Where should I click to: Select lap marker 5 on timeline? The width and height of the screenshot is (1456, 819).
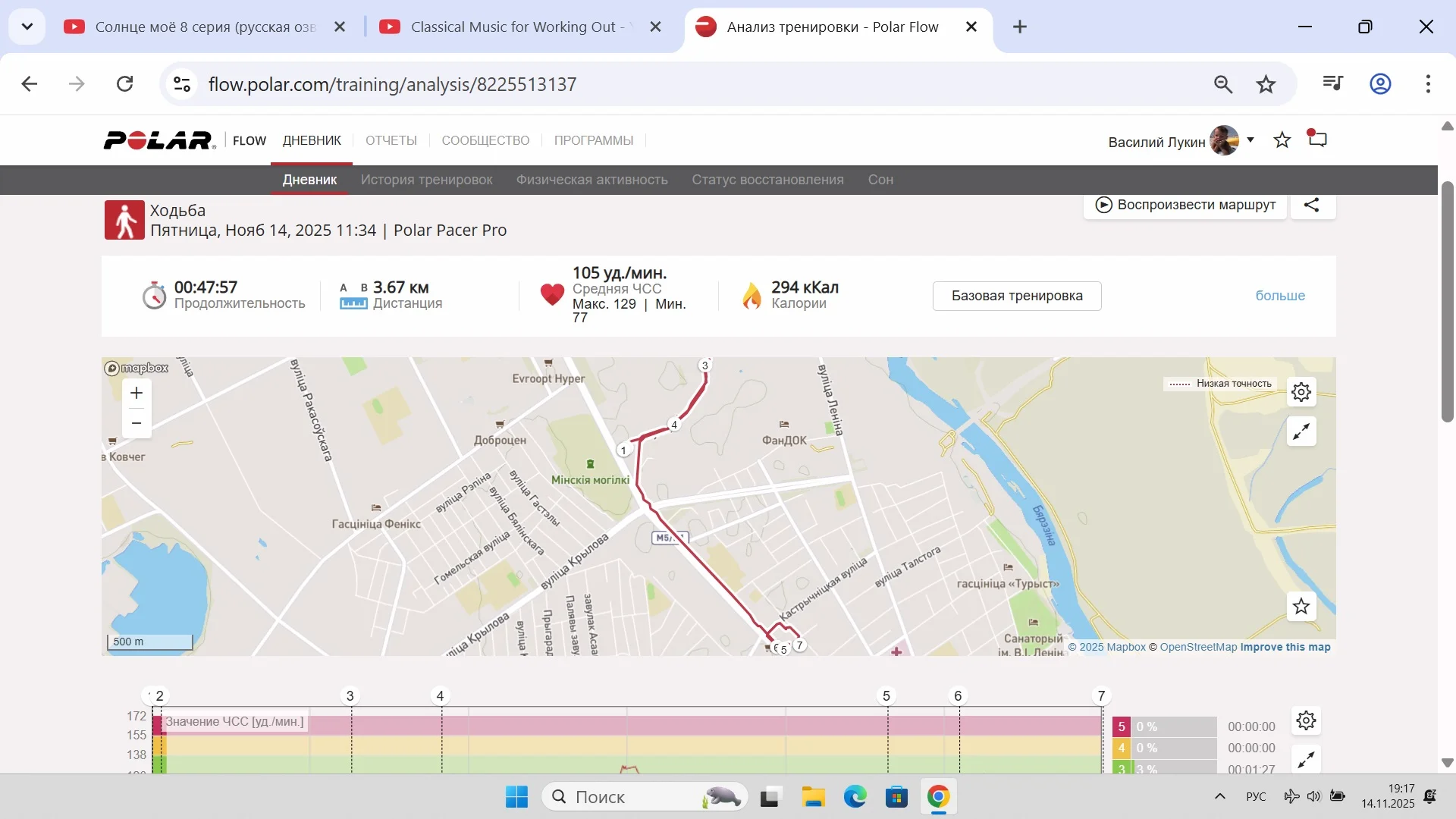click(886, 695)
